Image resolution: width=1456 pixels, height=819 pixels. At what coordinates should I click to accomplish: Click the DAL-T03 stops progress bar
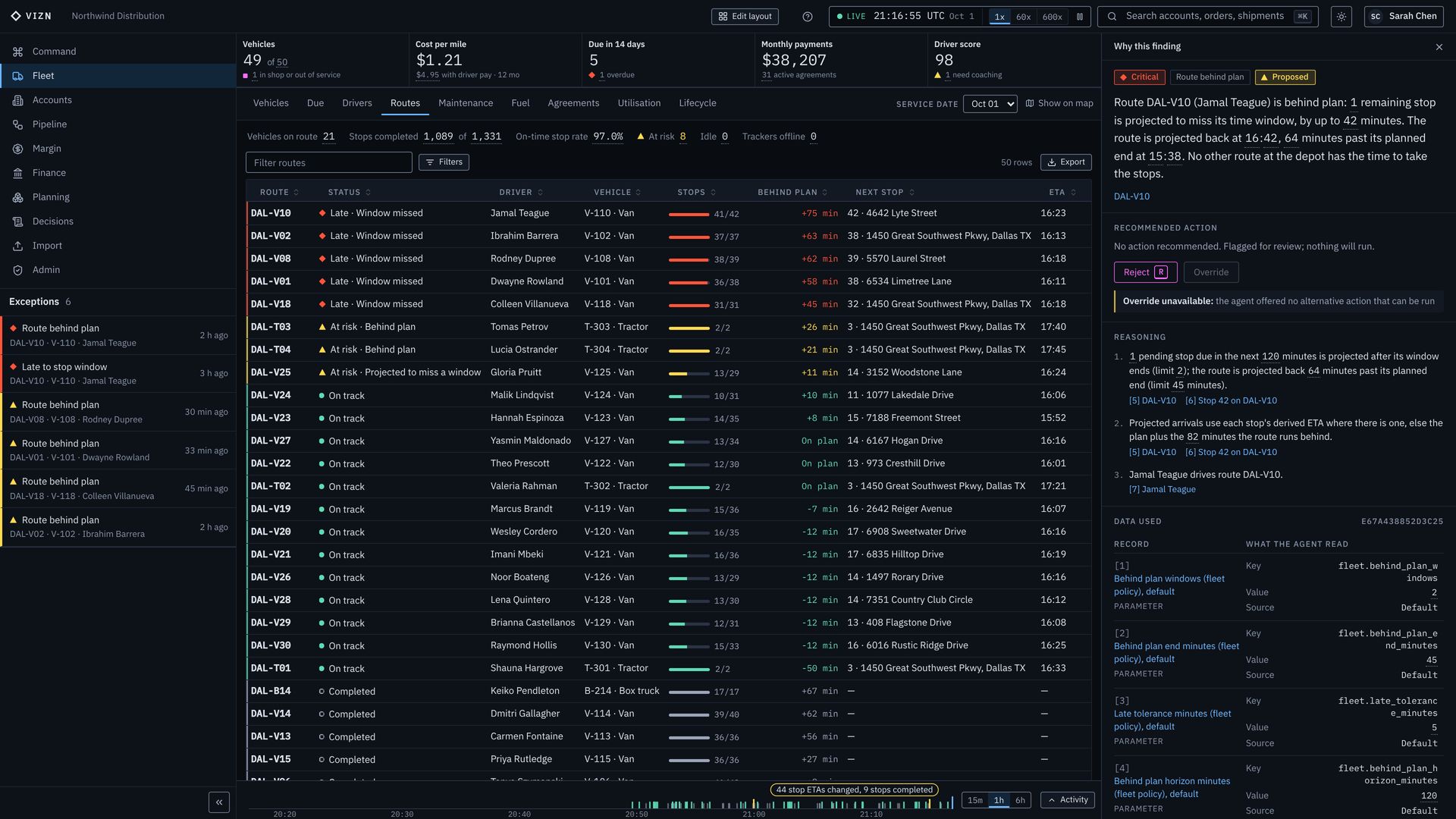click(x=689, y=328)
